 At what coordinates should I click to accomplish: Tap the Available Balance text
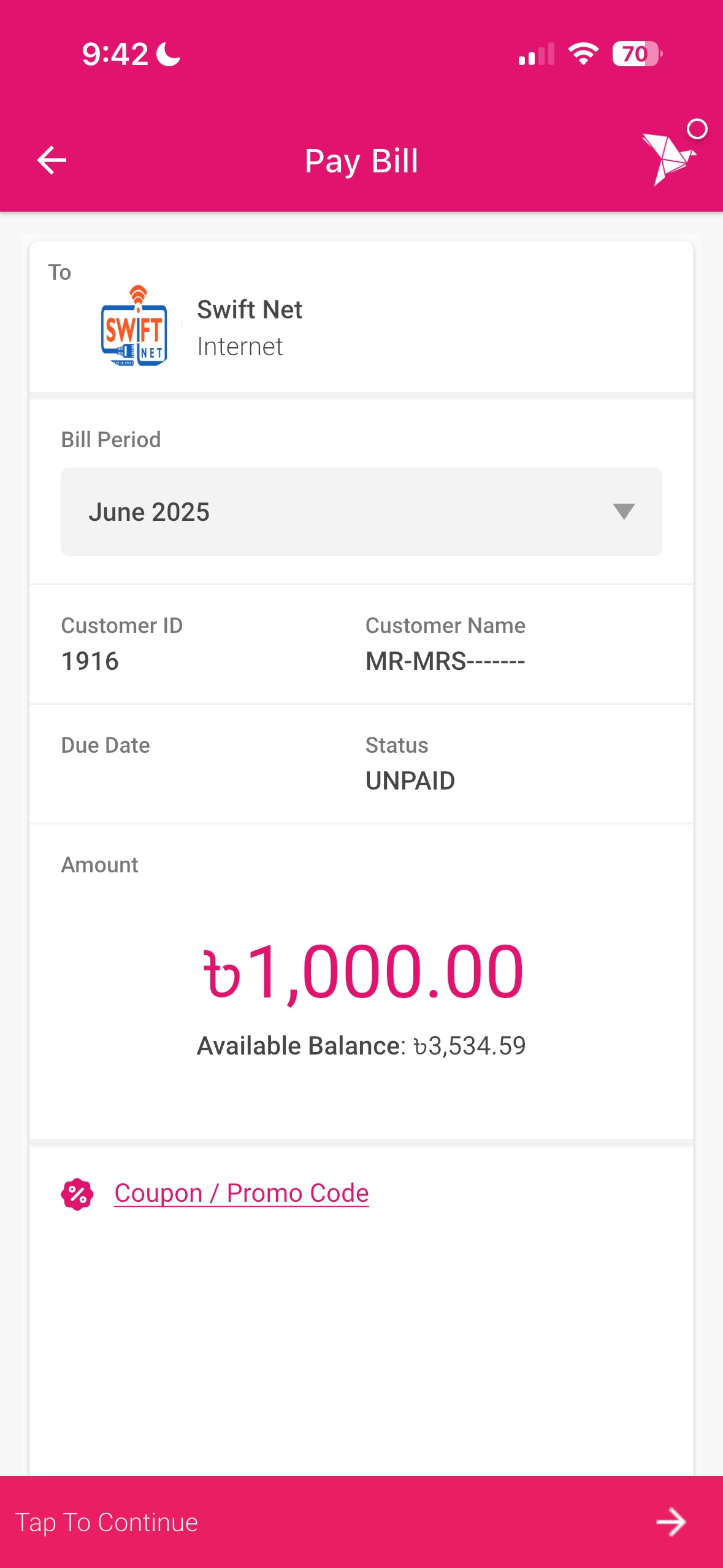361,1046
